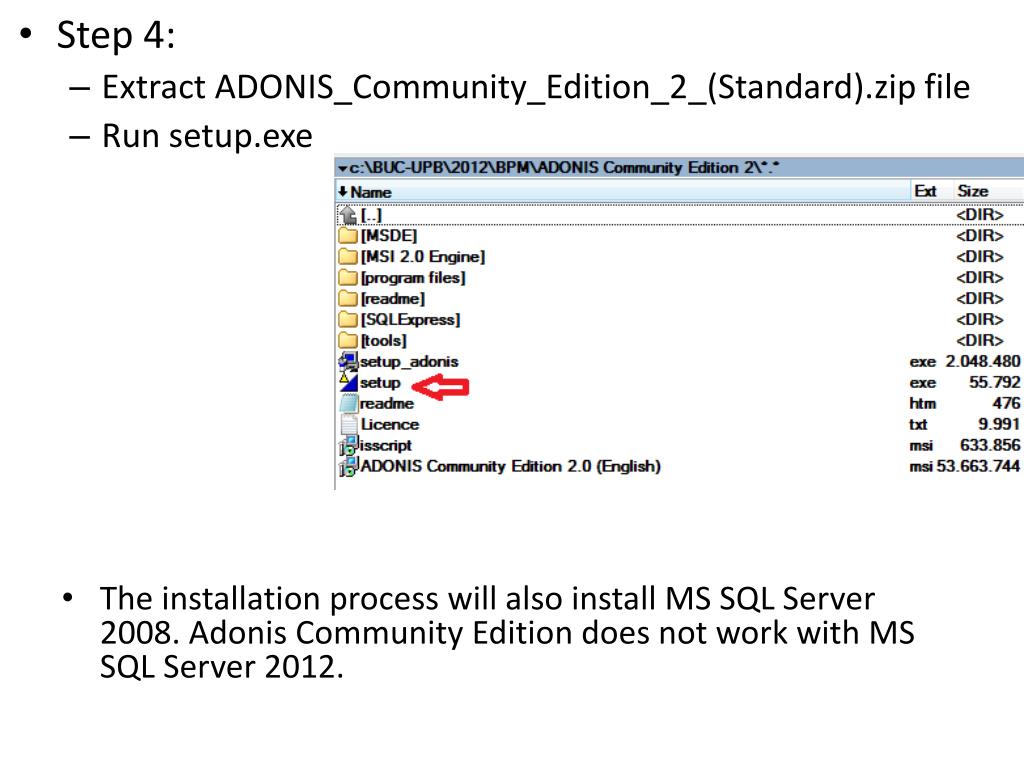
Task: Select the [program files] folder entry
Action: (412, 278)
